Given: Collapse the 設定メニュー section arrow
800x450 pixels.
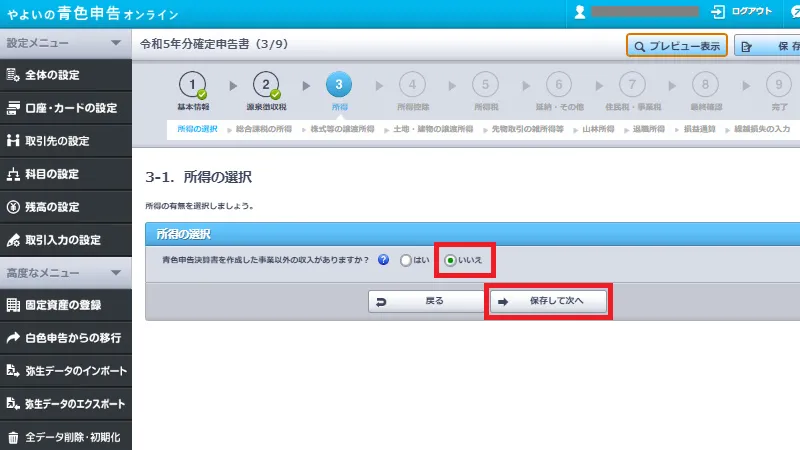Looking at the screenshot, I should pyautogui.click(x=116, y=43).
